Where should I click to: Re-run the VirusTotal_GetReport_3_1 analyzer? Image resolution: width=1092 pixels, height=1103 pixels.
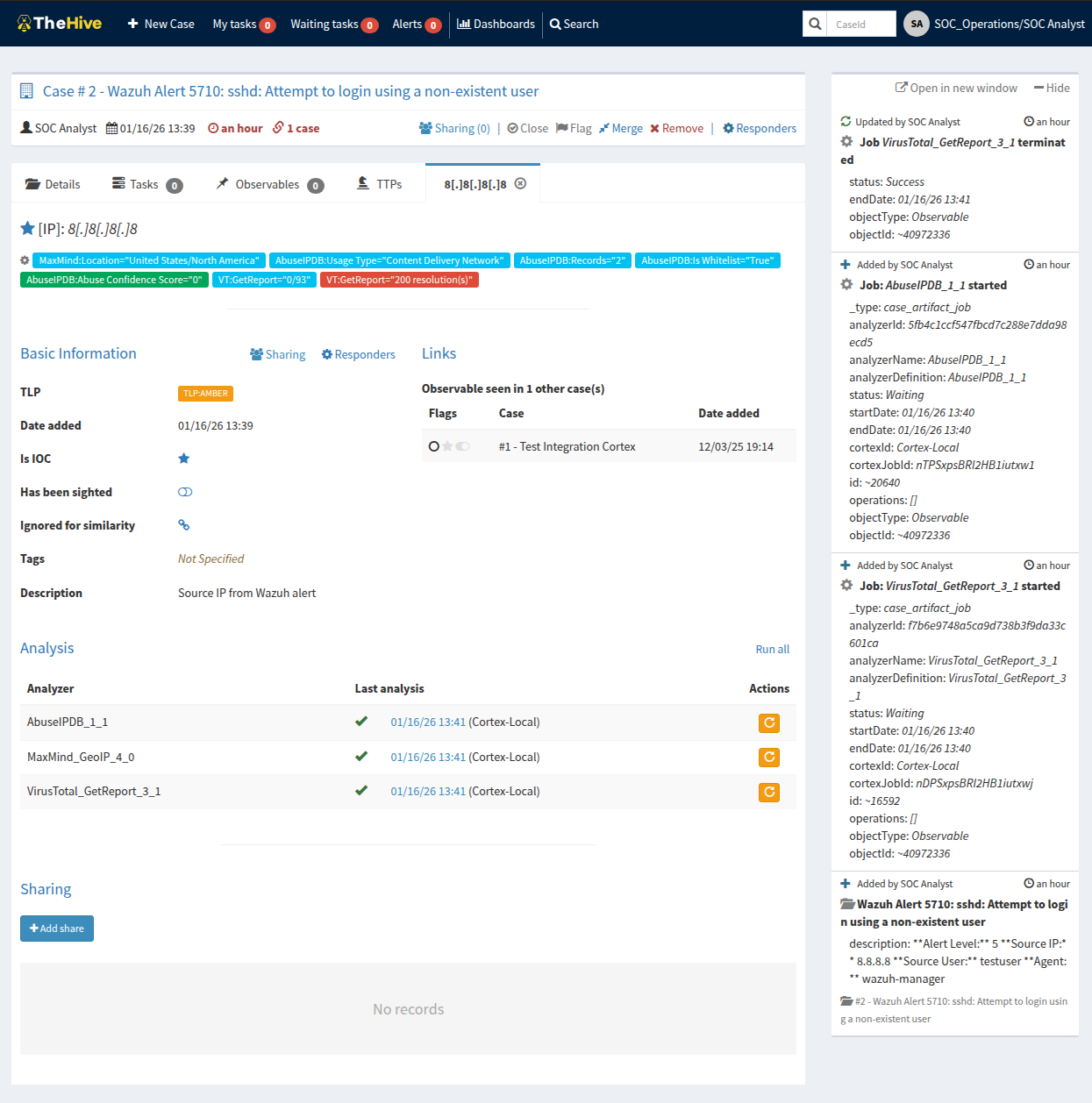coord(769,792)
